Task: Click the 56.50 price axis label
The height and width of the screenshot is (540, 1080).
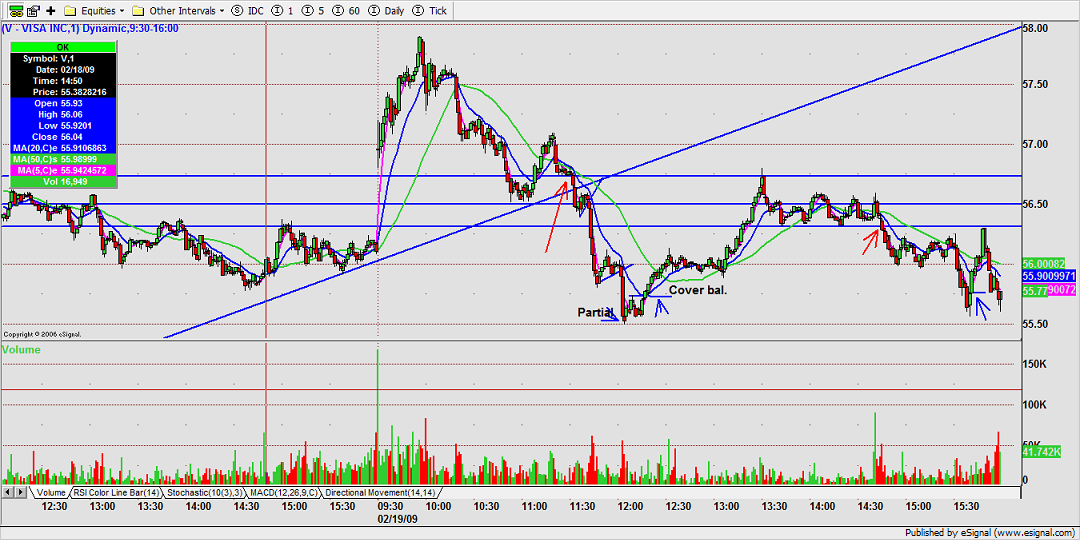Action: 1037,204
